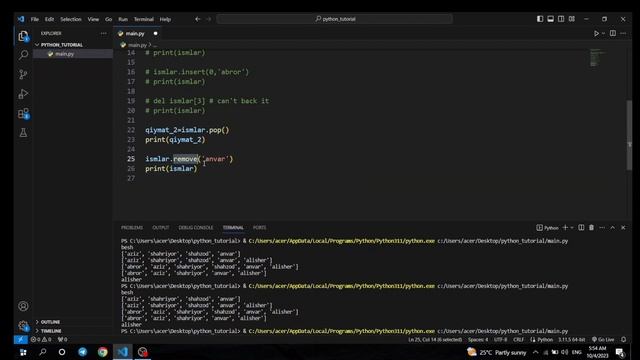Open Source Control view
Viewport: 640px width, 360px height.
[23, 74]
